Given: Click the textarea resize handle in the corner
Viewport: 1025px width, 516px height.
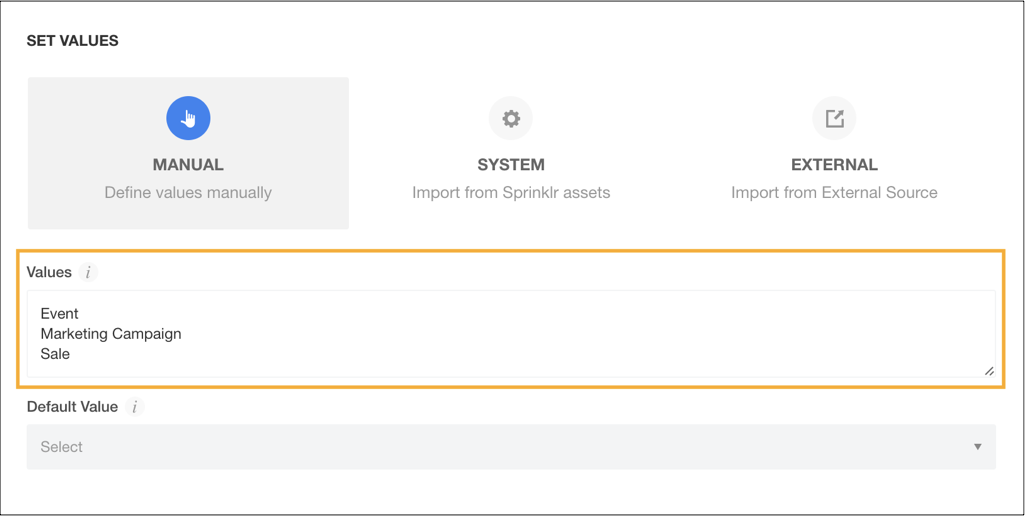Looking at the screenshot, I should pos(989,371).
